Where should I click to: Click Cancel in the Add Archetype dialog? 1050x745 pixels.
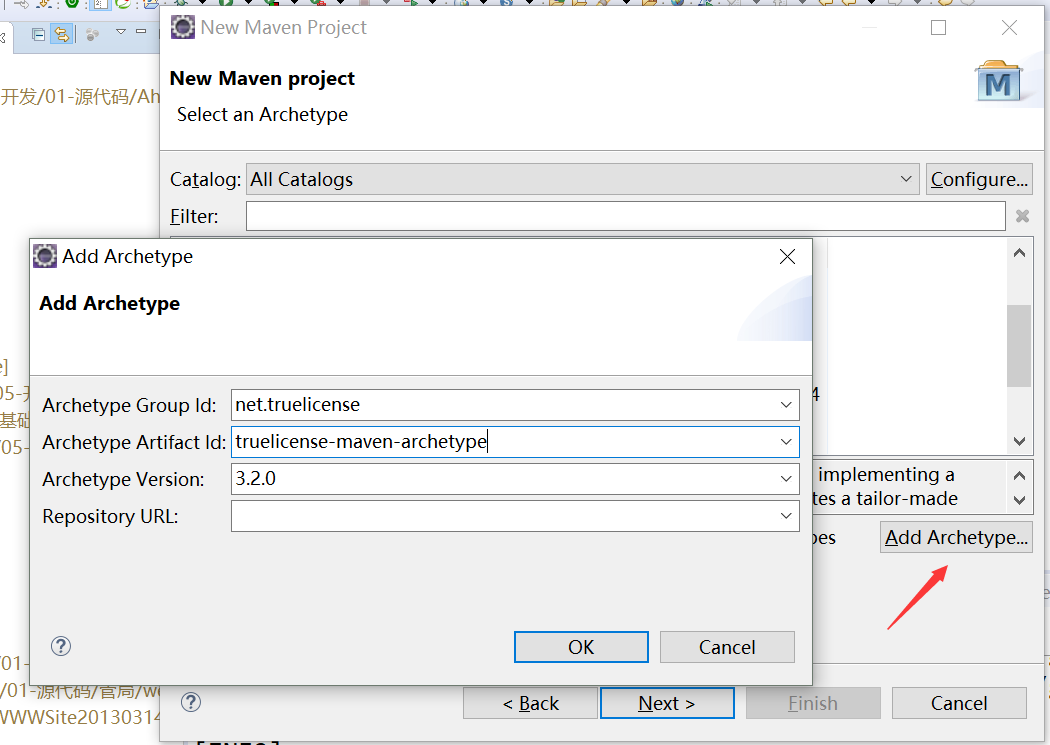[x=727, y=647]
